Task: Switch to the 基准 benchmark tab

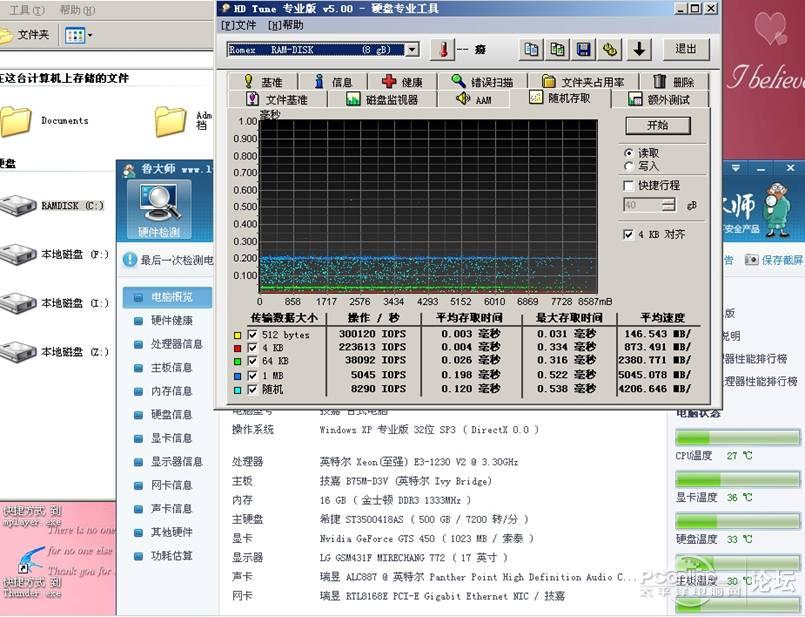Action: point(263,82)
